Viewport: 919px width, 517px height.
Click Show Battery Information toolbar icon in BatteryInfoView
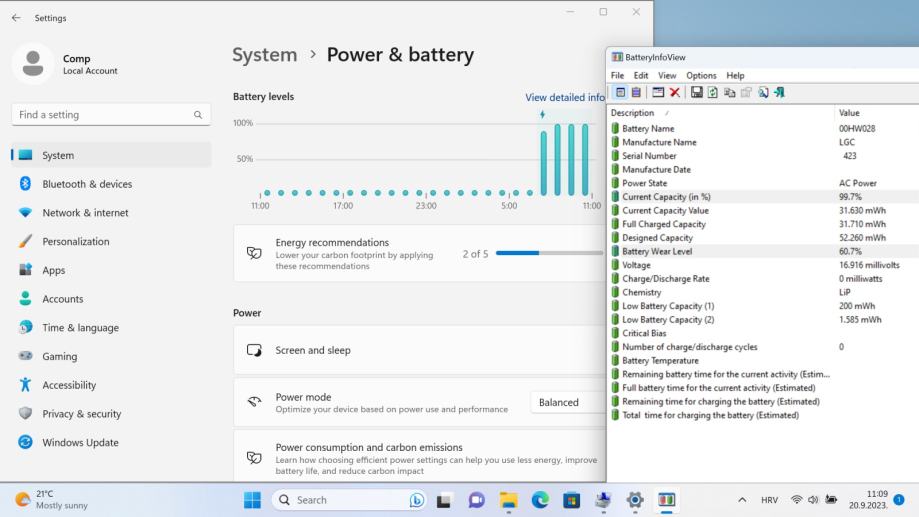(x=620, y=93)
